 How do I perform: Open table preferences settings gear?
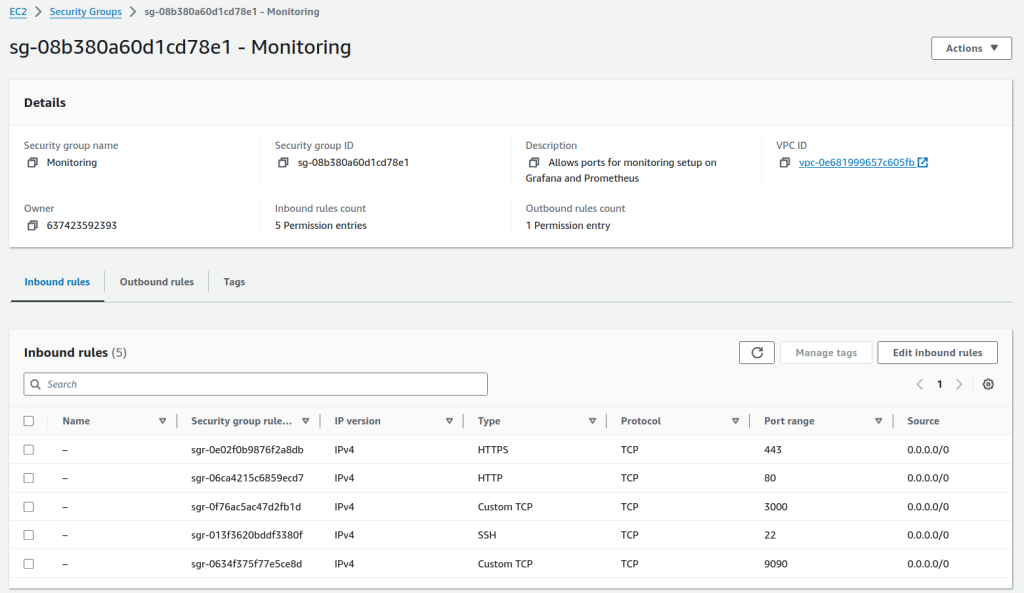[x=988, y=384]
